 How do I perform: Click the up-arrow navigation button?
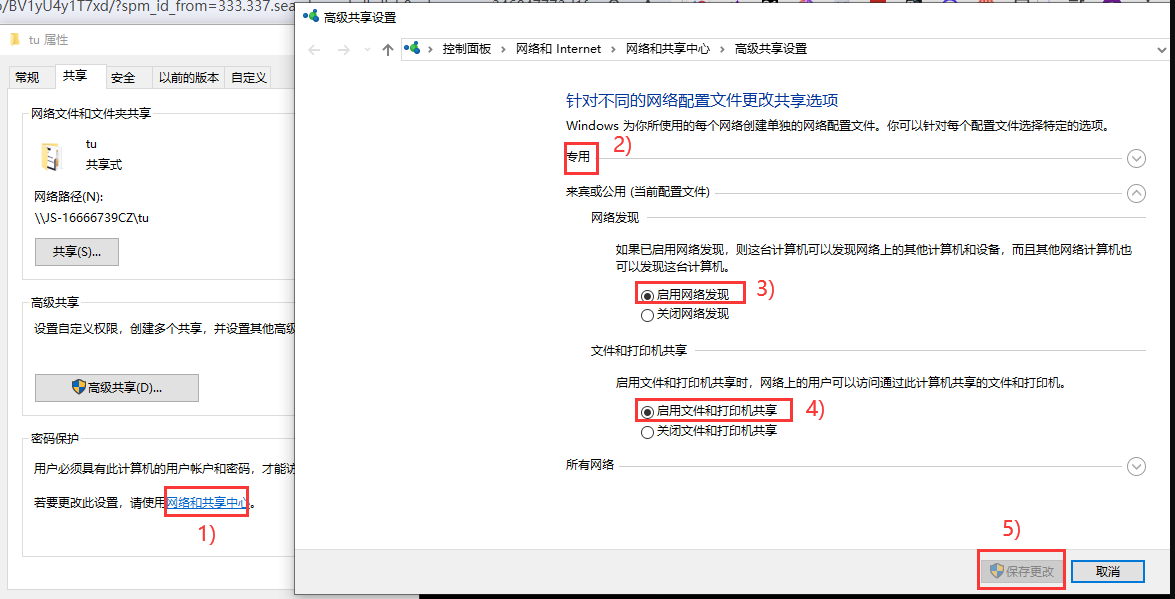pyautogui.click(x=388, y=49)
